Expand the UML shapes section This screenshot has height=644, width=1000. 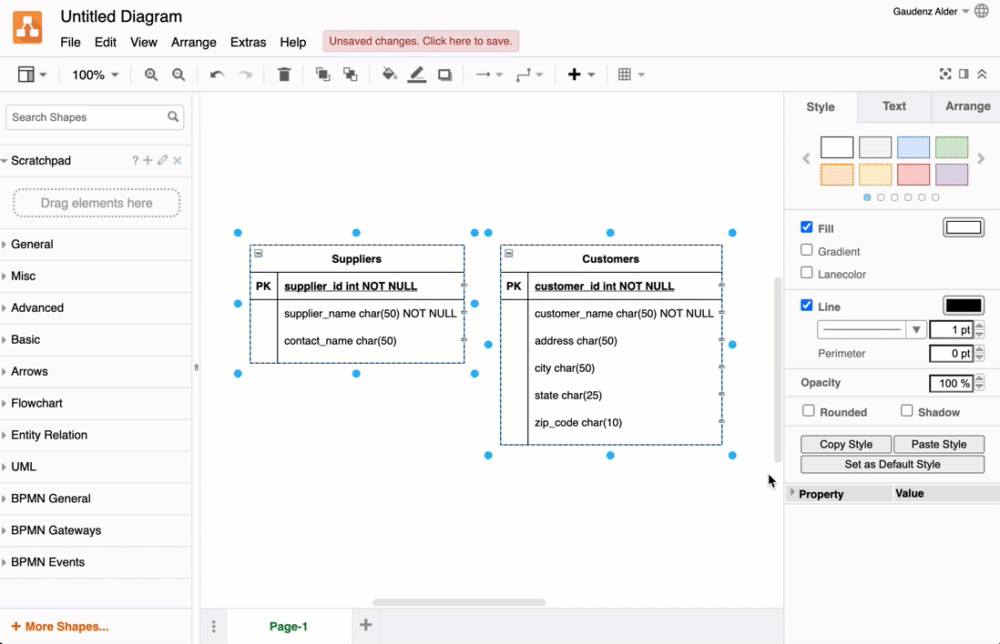point(96,467)
